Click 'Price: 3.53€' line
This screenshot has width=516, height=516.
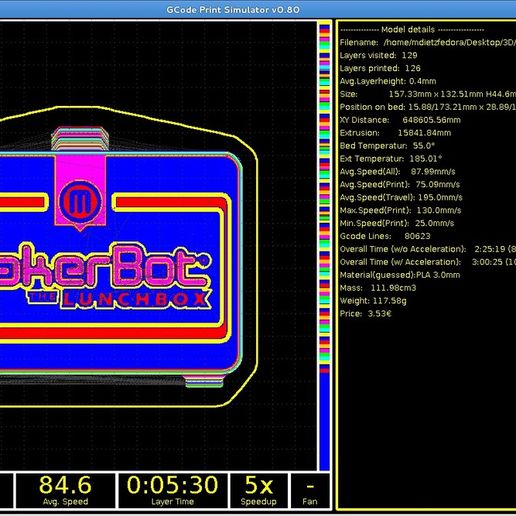pos(365,314)
